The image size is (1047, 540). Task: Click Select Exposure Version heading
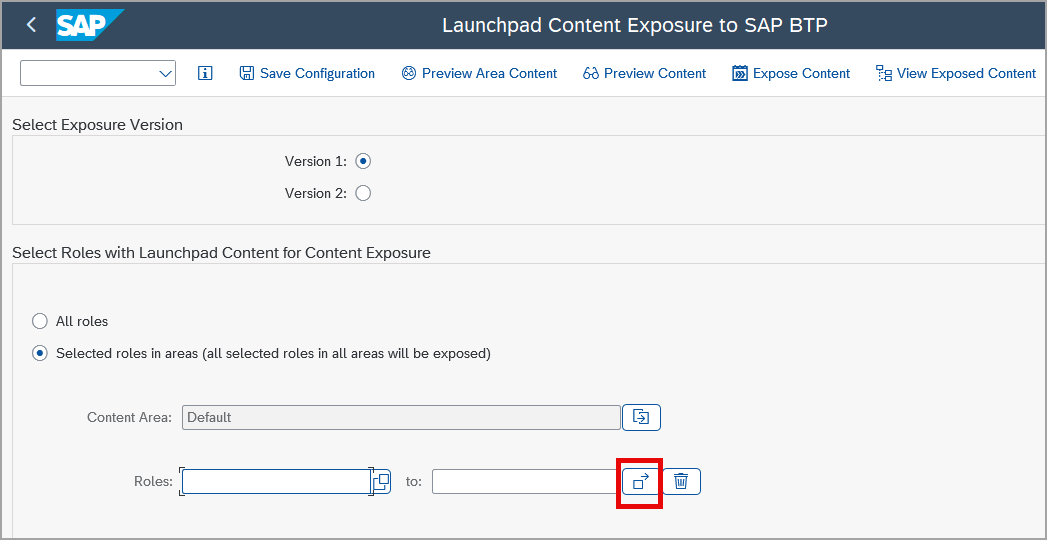pos(97,125)
